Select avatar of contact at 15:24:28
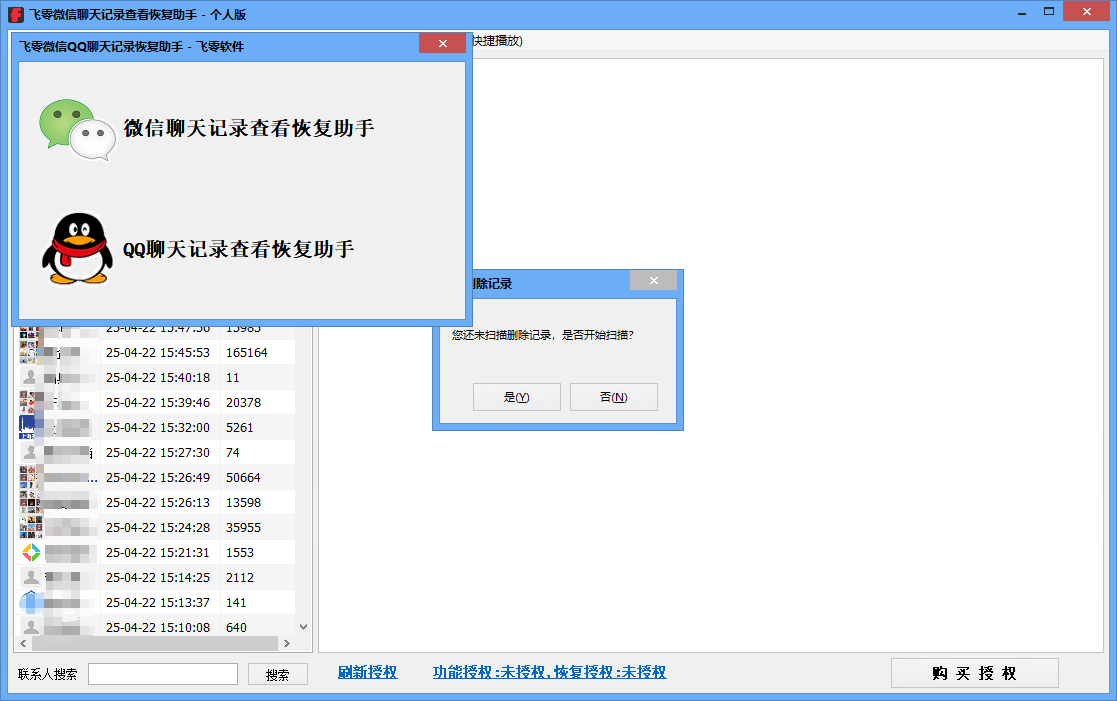The height and width of the screenshot is (701, 1117). (29, 527)
